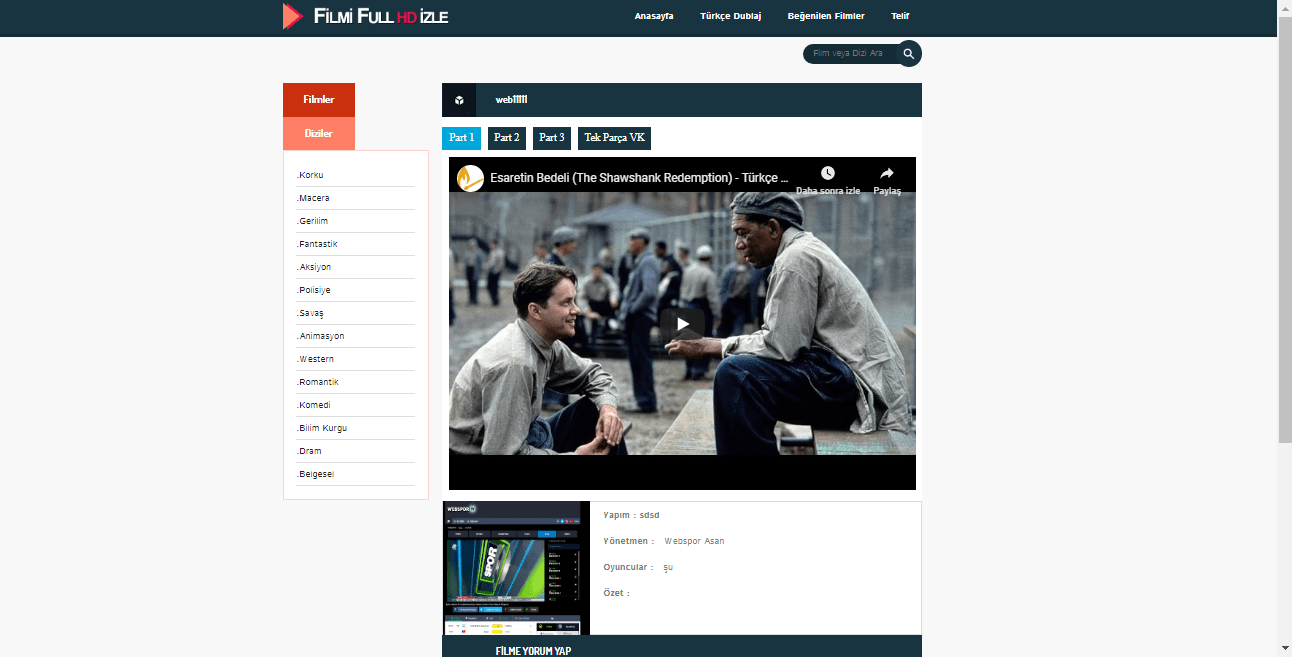This screenshot has height=657, width=1292.
Task: Go to Beğenilen Filmler menu item
Action: tap(826, 16)
